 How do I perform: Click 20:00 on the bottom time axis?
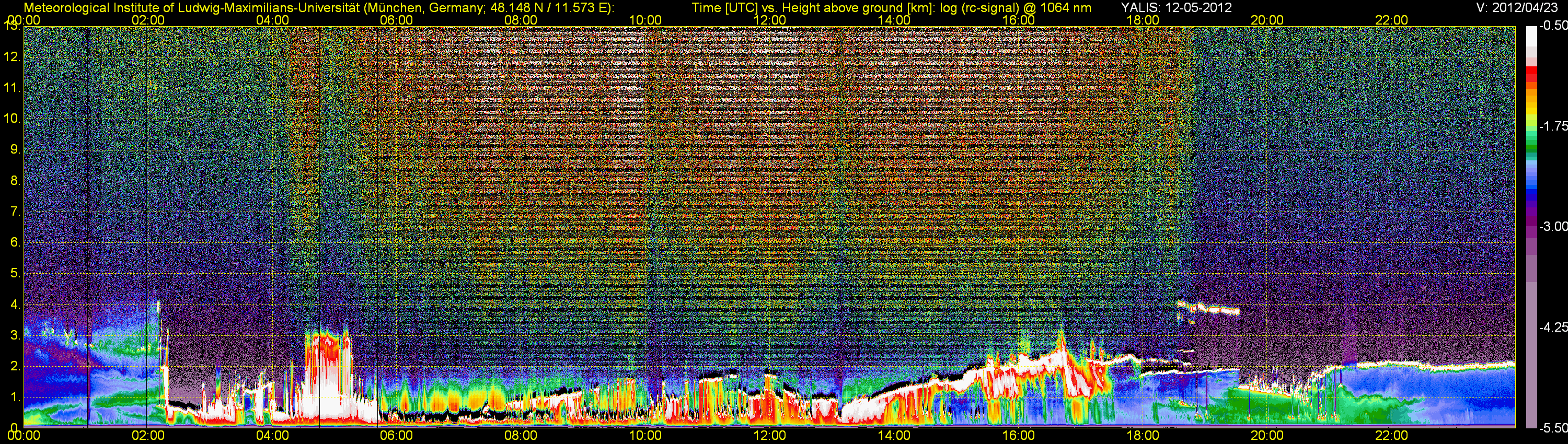pyautogui.click(x=1267, y=436)
